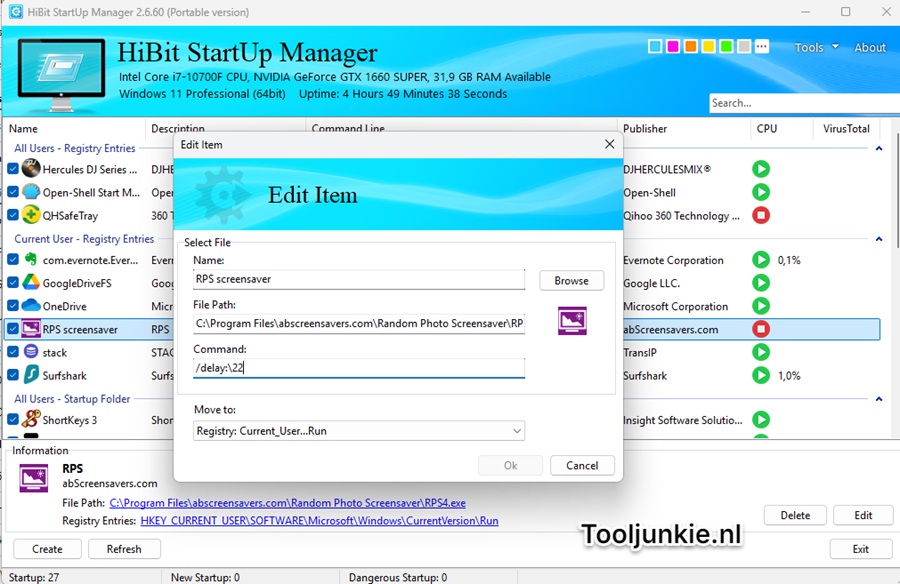900x584 pixels.
Task: Click green running status icon for DJHERCULESMIX
Action: pos(761,169)
